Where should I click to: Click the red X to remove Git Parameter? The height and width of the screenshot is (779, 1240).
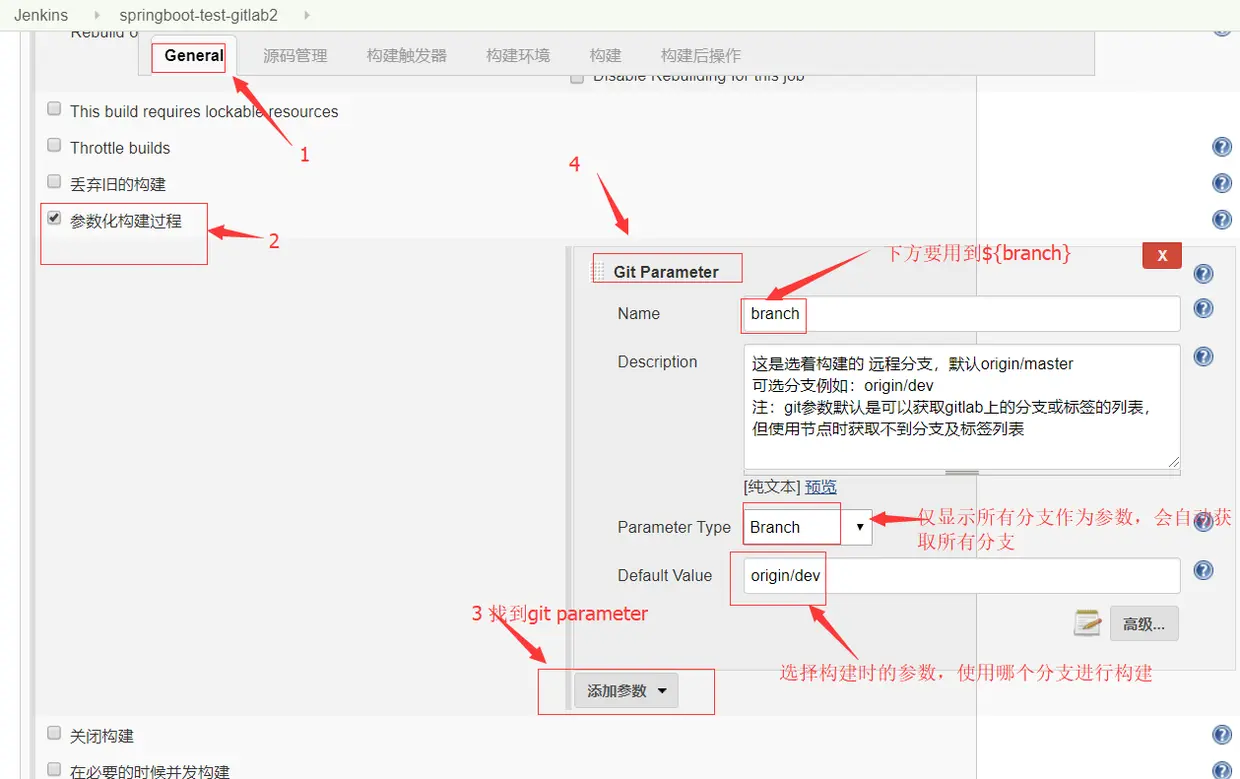point(1161,255)
